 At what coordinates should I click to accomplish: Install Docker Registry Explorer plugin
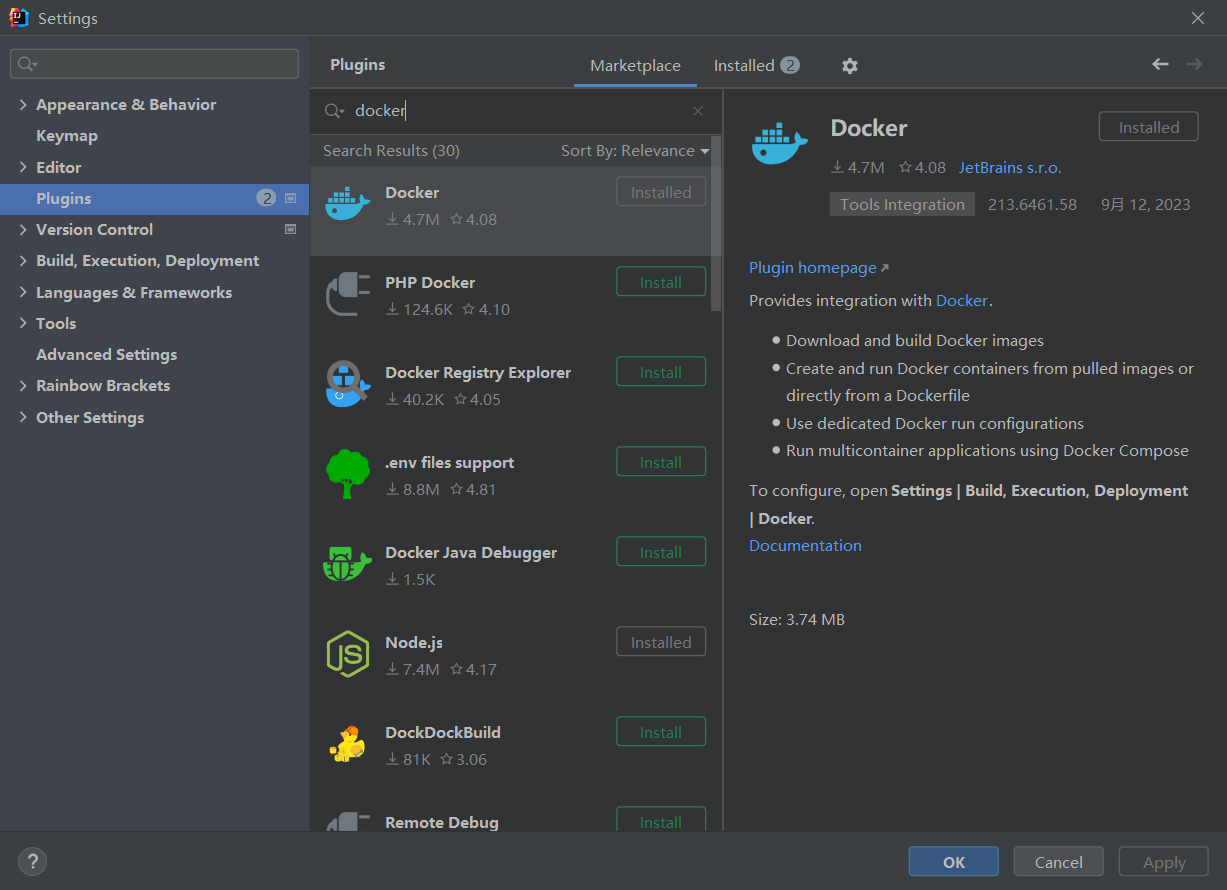pyautogui.click(x=661, y=372)
